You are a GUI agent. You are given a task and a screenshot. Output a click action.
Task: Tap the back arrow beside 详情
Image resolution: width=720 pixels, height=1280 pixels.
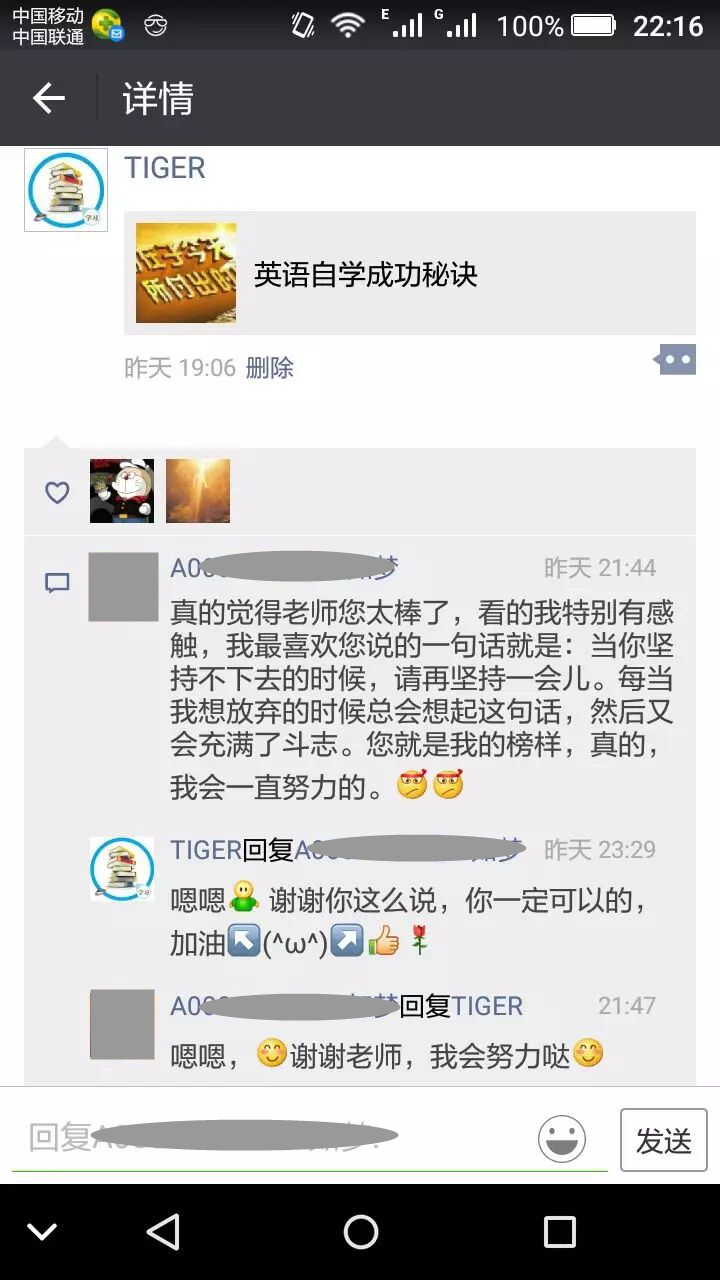[48, 98]
